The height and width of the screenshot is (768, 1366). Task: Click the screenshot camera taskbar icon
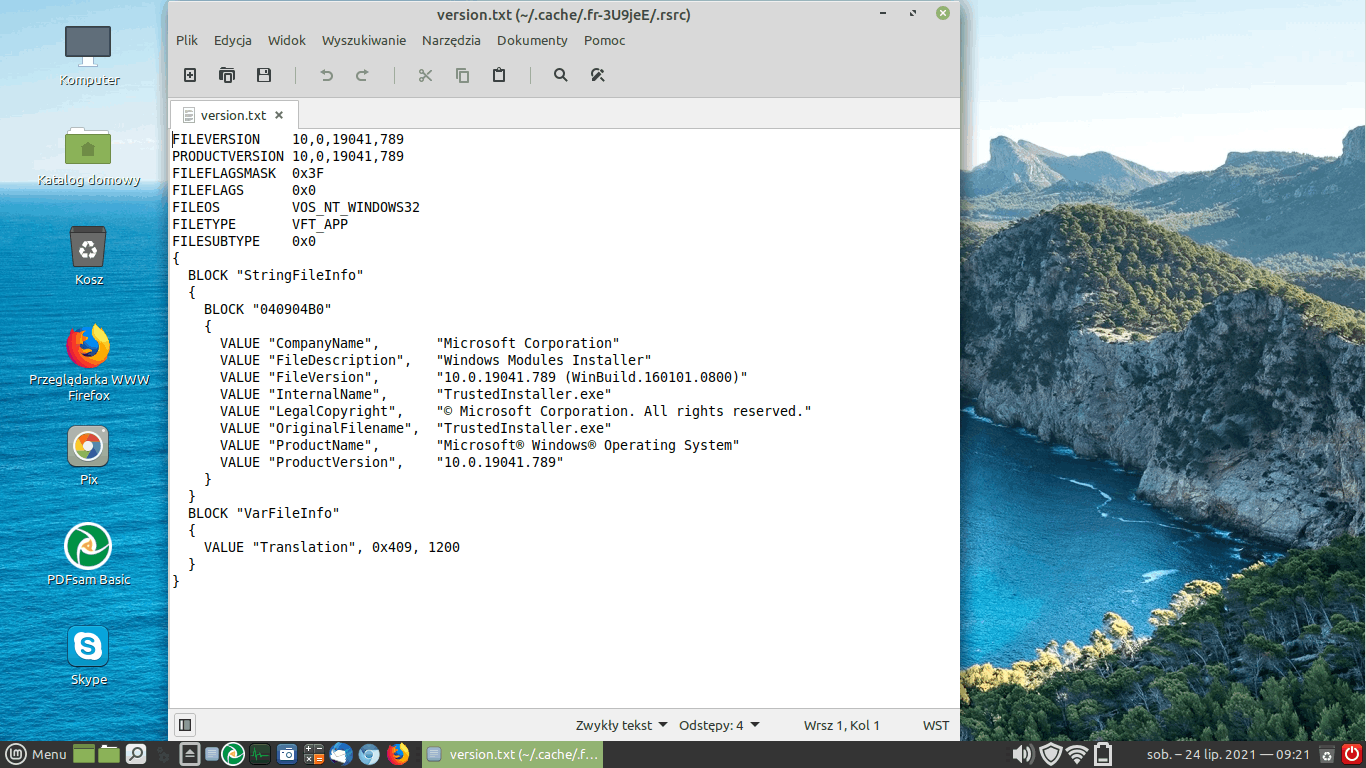[x=287, y=754]
